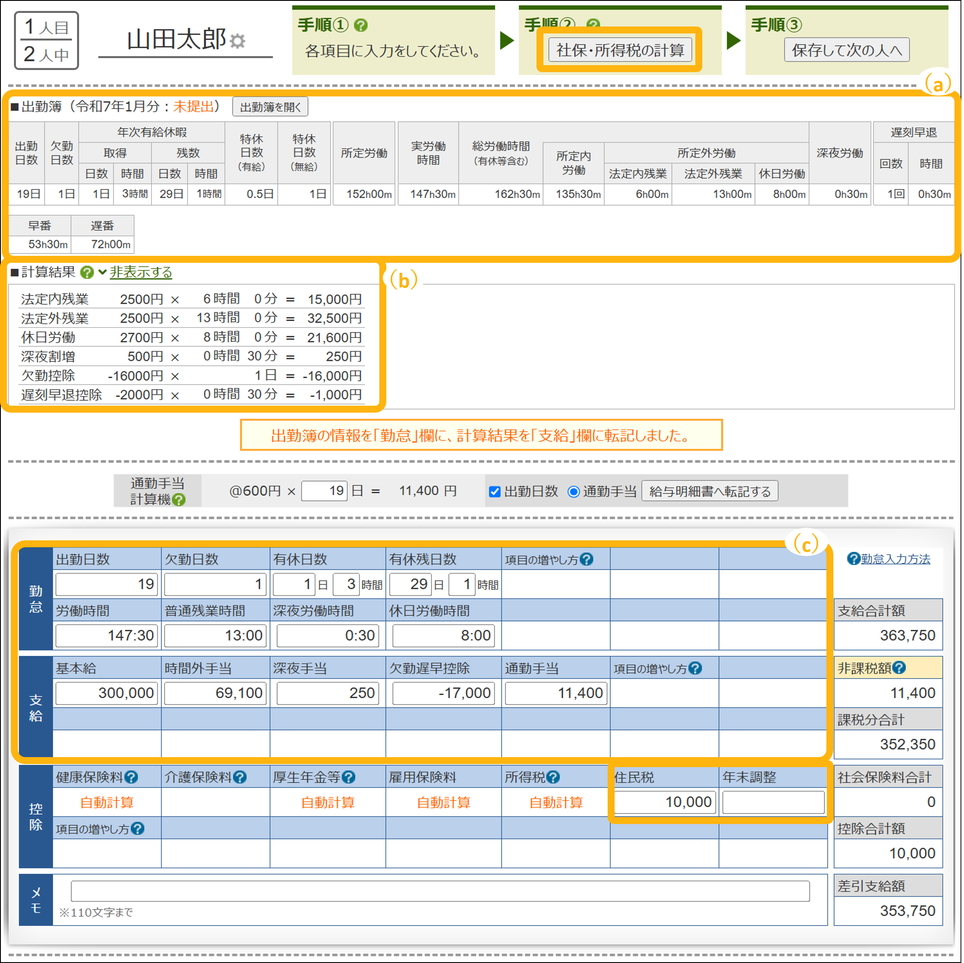Open the 非課税額 help icon
Image resolution: width=964 pixels, height=963 pixels.
(899, 669)
